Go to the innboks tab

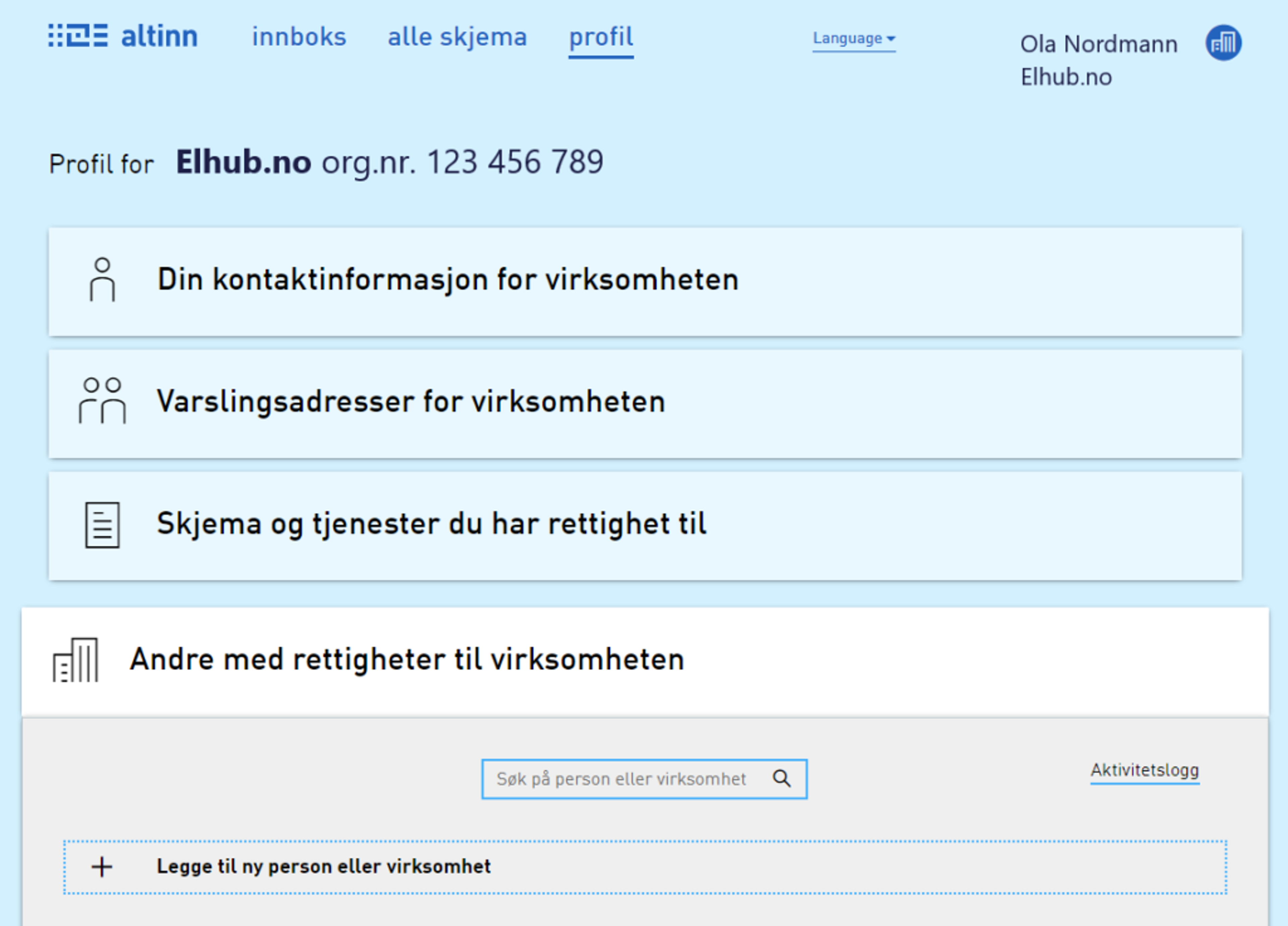299,38
